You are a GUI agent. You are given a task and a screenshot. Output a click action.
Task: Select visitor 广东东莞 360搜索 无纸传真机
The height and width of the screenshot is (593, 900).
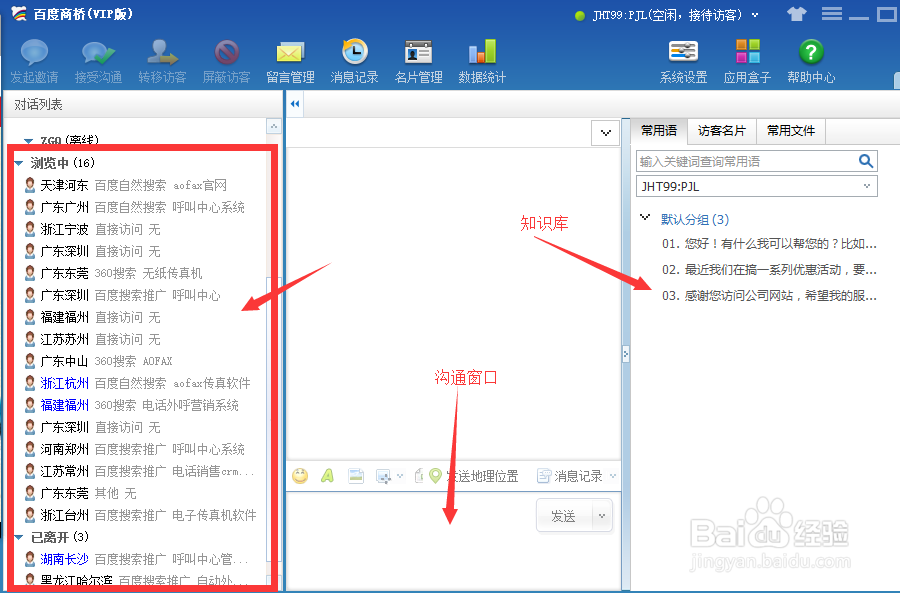[114, 273]
